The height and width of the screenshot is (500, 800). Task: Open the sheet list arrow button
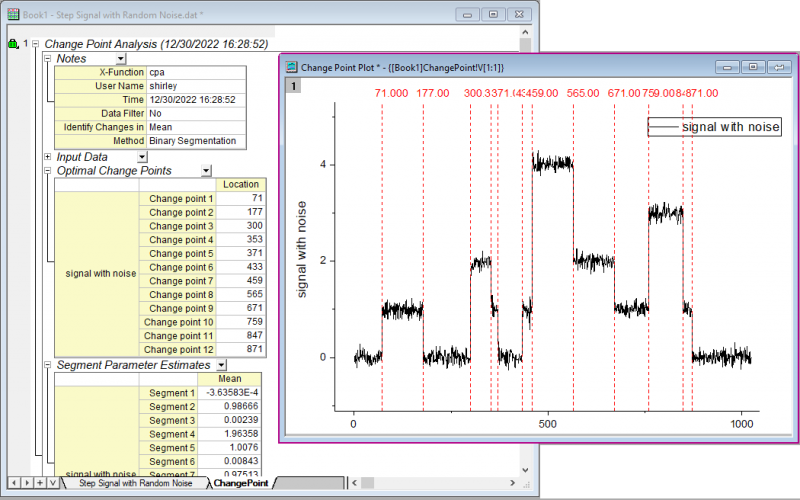point(52,483)
